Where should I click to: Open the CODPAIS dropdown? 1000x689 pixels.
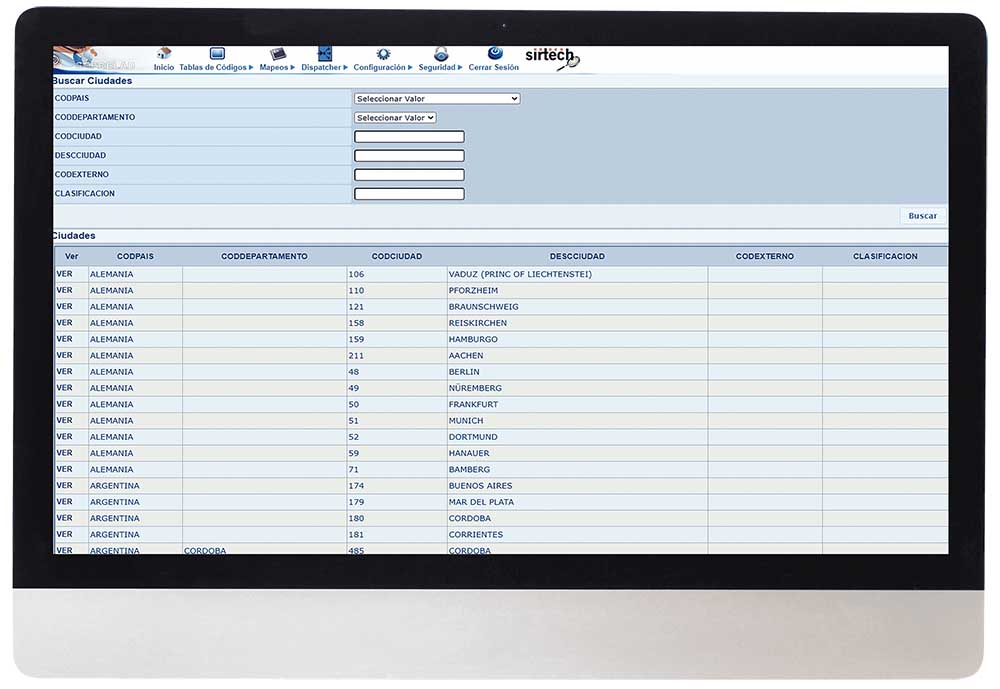pyautogui.click(x=437, y=99)
